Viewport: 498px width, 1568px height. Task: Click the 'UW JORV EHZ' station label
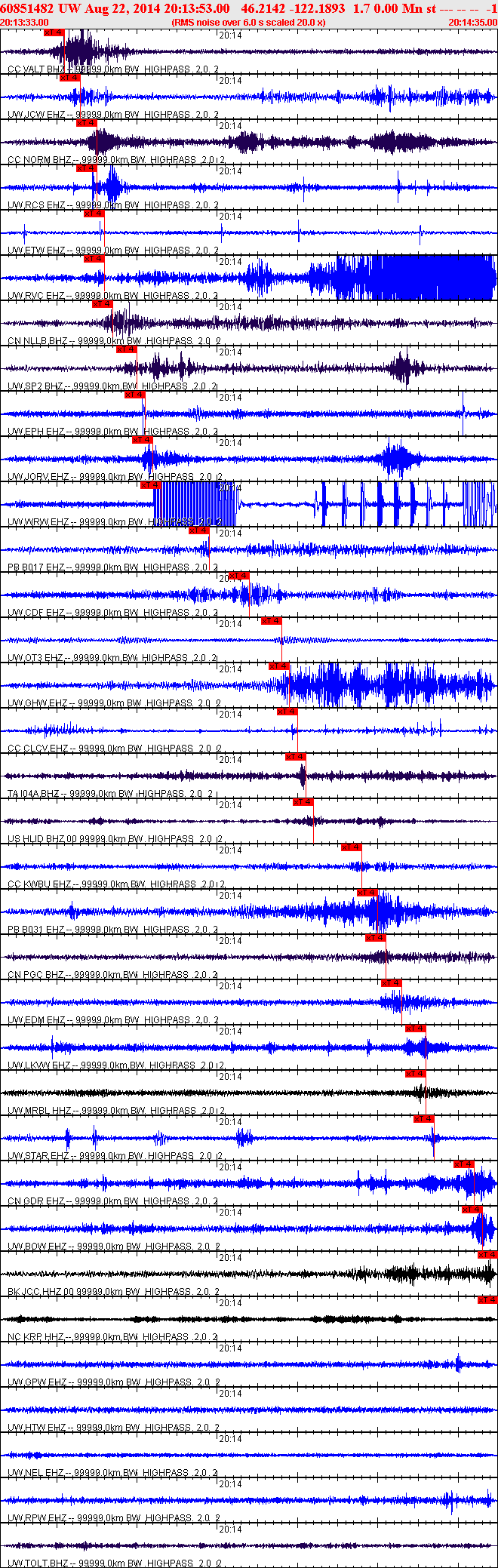click(38, 477)
